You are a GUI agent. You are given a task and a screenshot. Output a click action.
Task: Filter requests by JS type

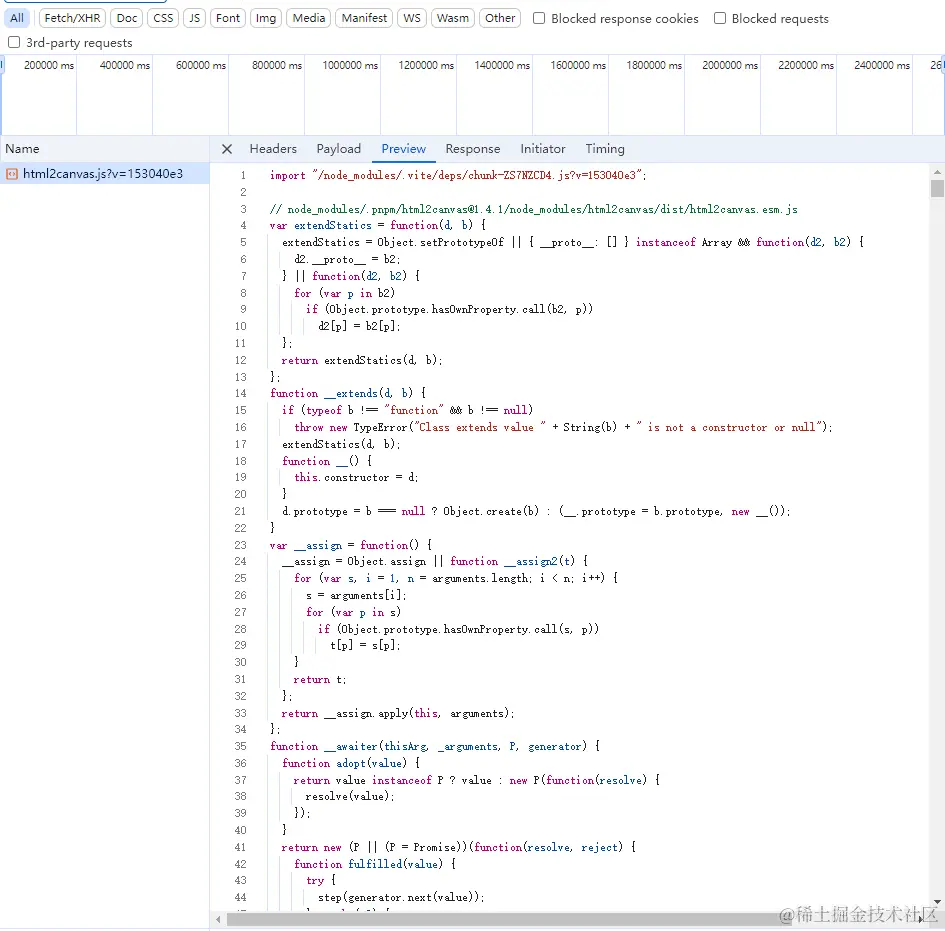(x=194, y=18)
